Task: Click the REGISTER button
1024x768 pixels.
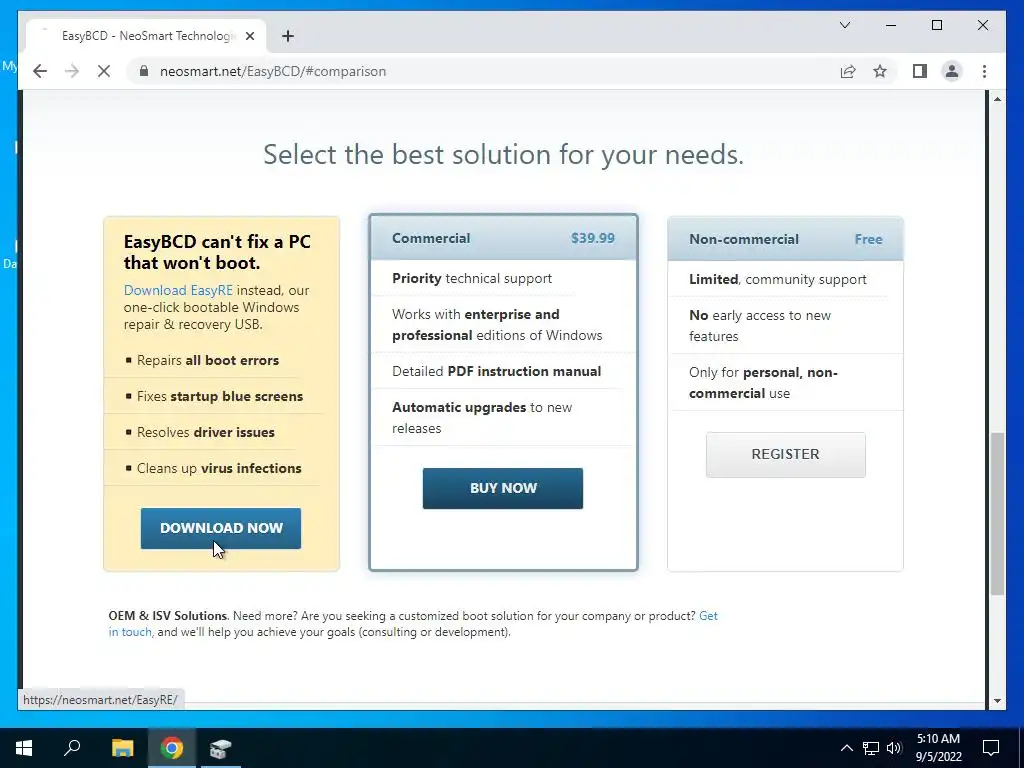Action: pos(786,455)
